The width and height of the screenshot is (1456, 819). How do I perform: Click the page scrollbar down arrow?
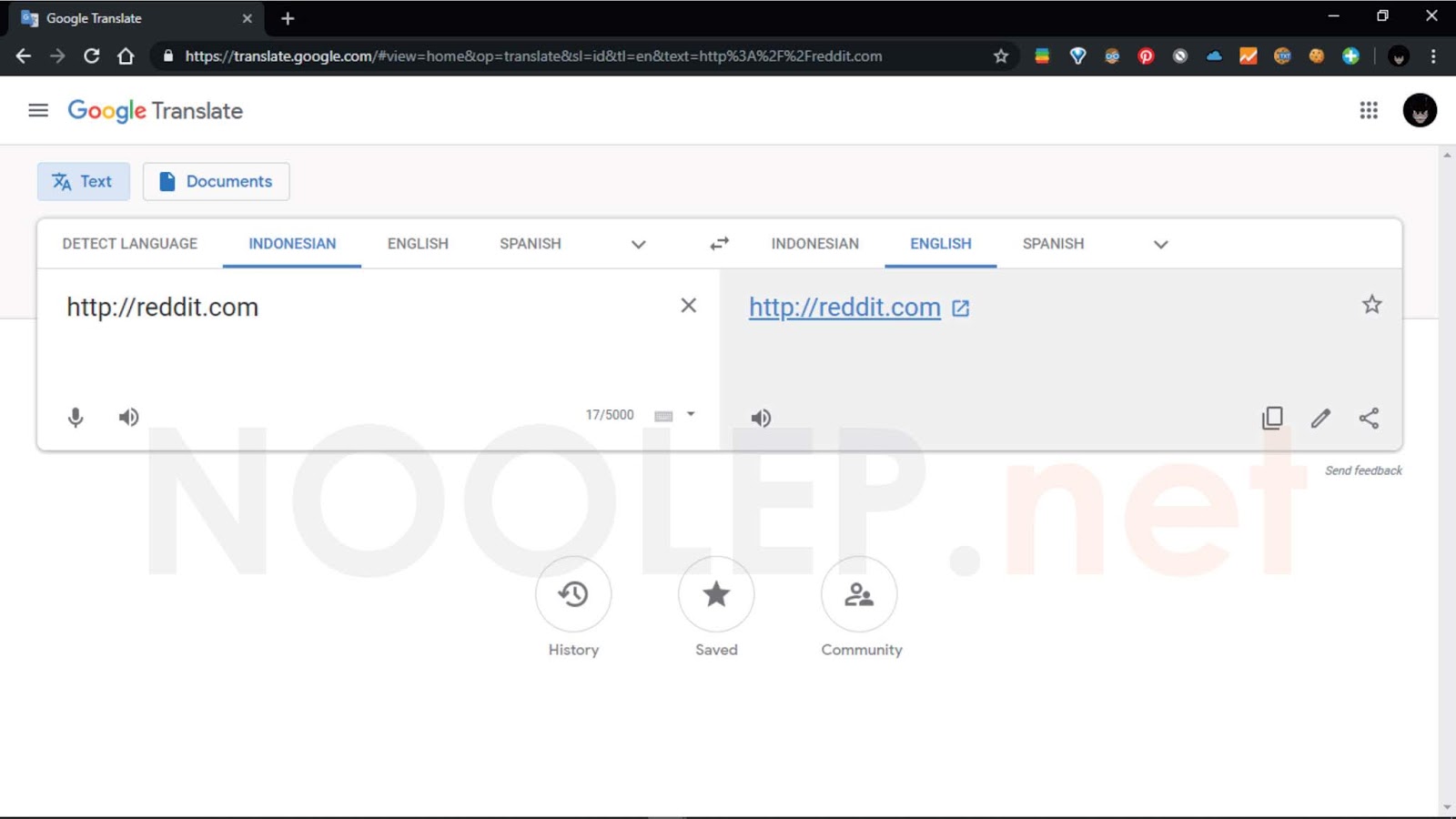[x=1447, y=807]
